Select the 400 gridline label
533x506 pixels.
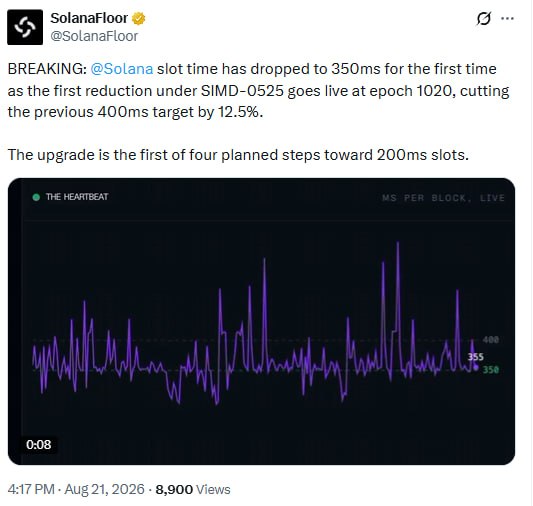[491, 339]
